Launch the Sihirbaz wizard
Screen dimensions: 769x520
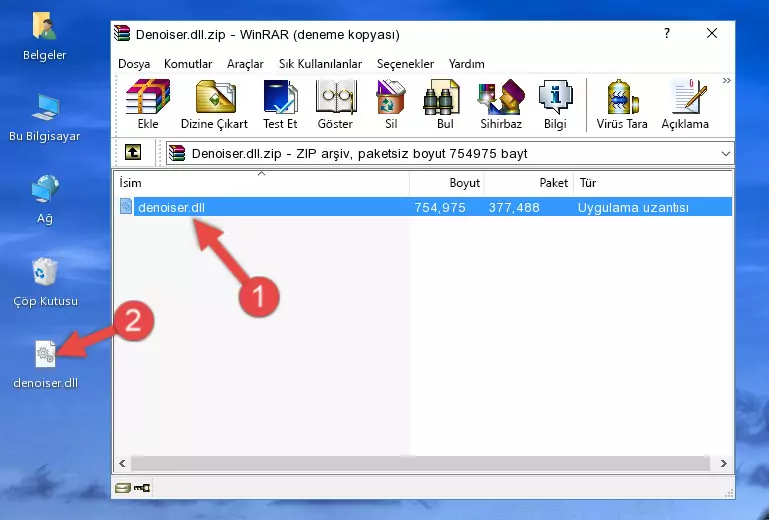click(x=501, y=104)
